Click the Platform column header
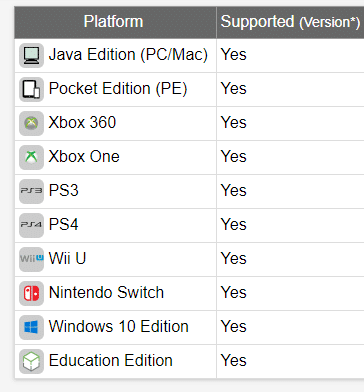 115,22
